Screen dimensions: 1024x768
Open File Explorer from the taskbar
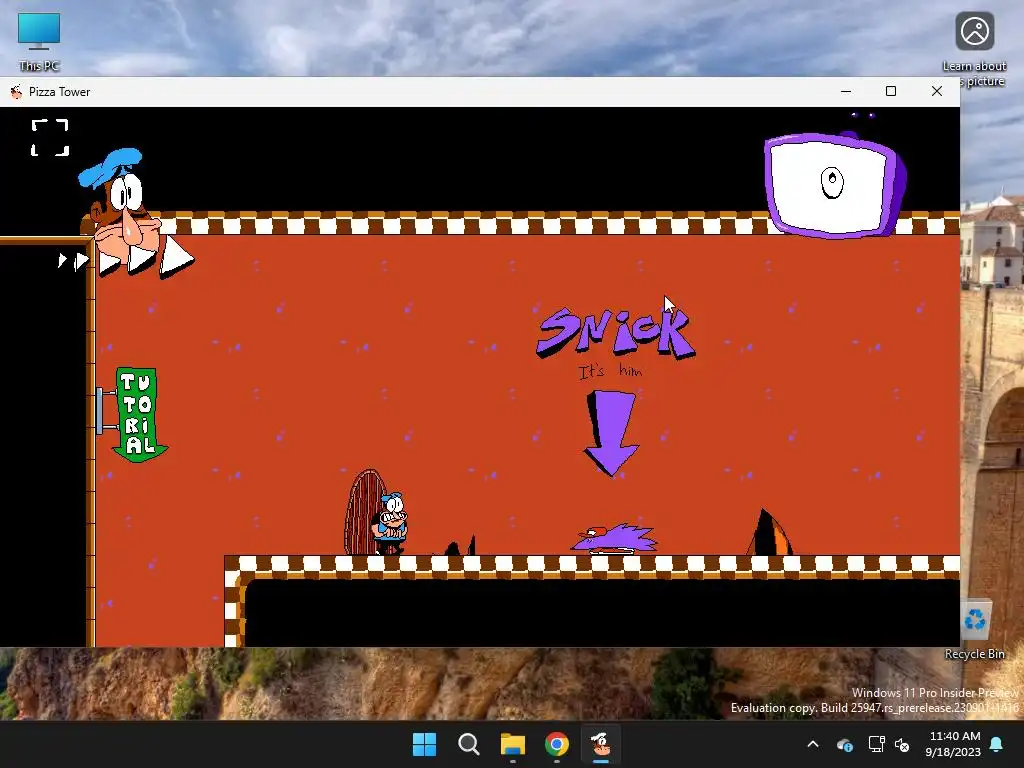[513, 744]
